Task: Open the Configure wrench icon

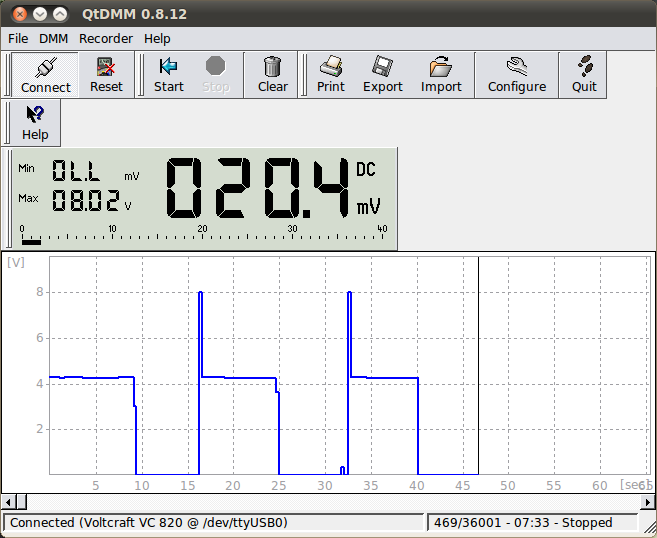Action: tap(516, 68)
